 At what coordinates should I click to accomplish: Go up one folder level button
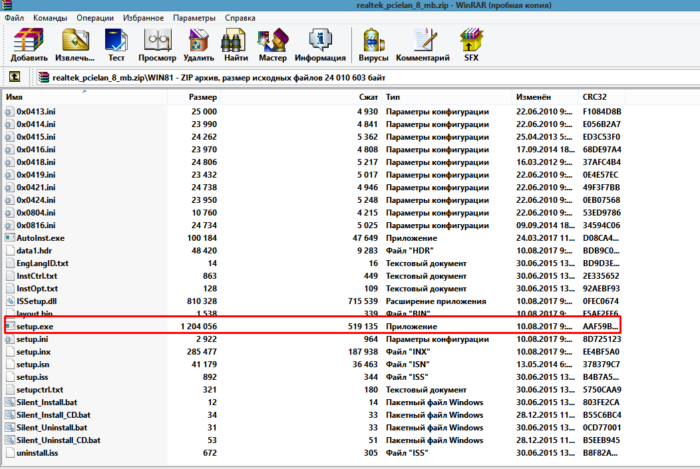click(x=14, y=77)
